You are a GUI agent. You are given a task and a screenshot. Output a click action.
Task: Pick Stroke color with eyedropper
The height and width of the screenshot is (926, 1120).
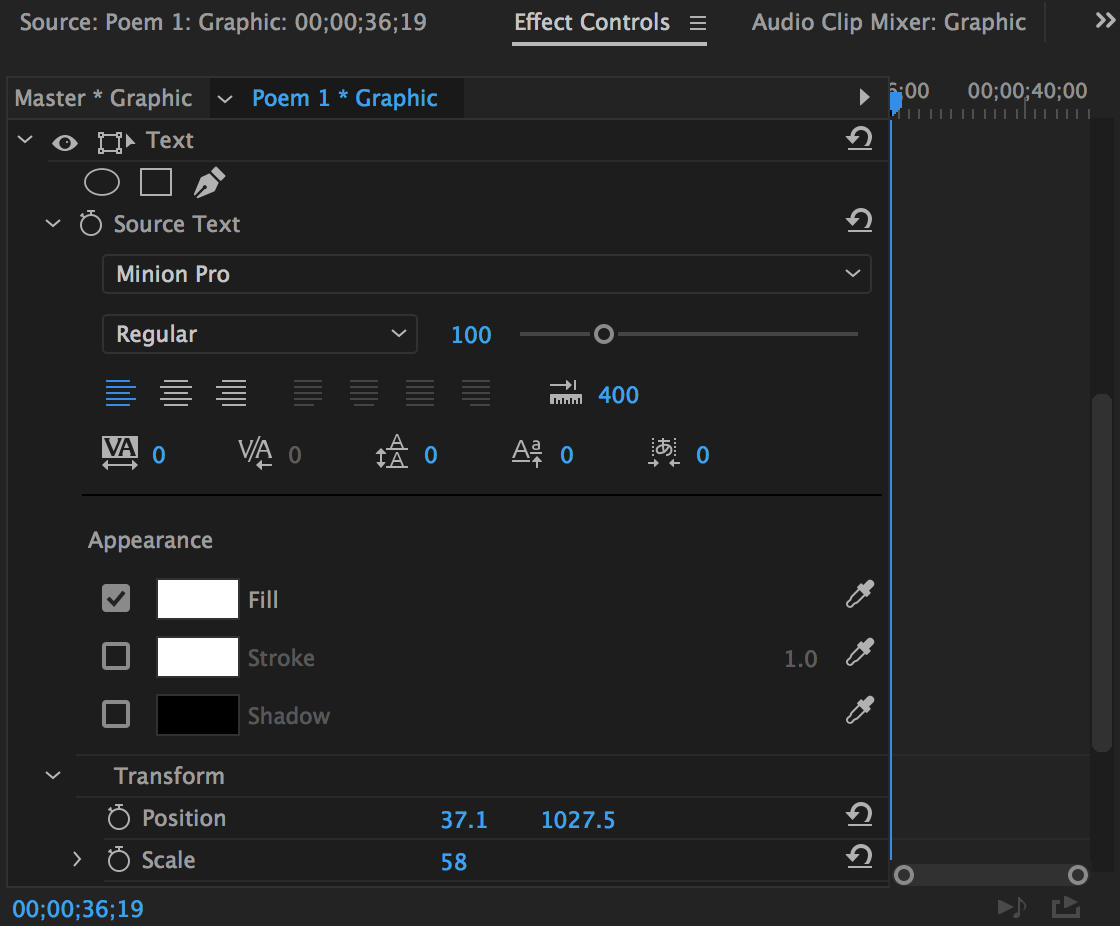tap(860, 652)
